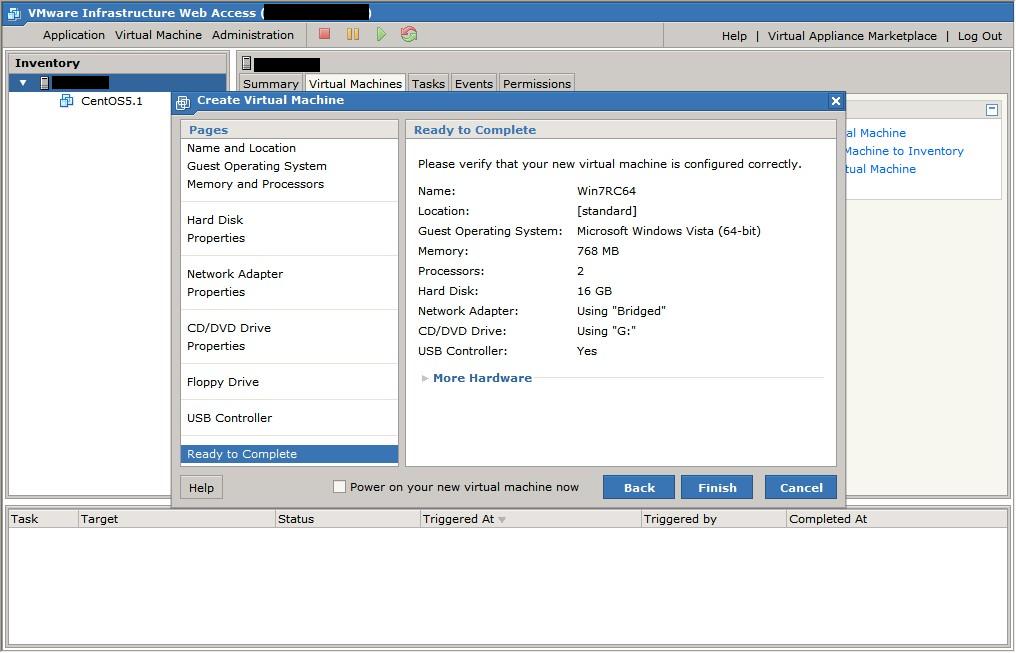
Task: Click the orange Suspend pause icon
Action: [352, 34]
